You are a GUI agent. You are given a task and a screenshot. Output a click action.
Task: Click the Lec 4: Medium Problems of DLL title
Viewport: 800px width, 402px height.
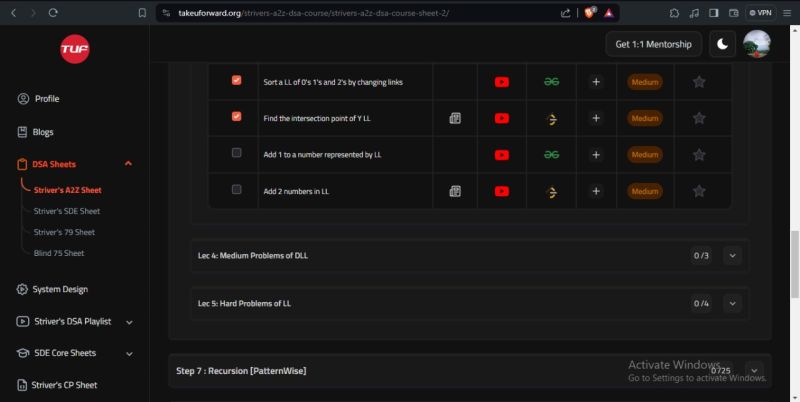click(x=253, y=256)
